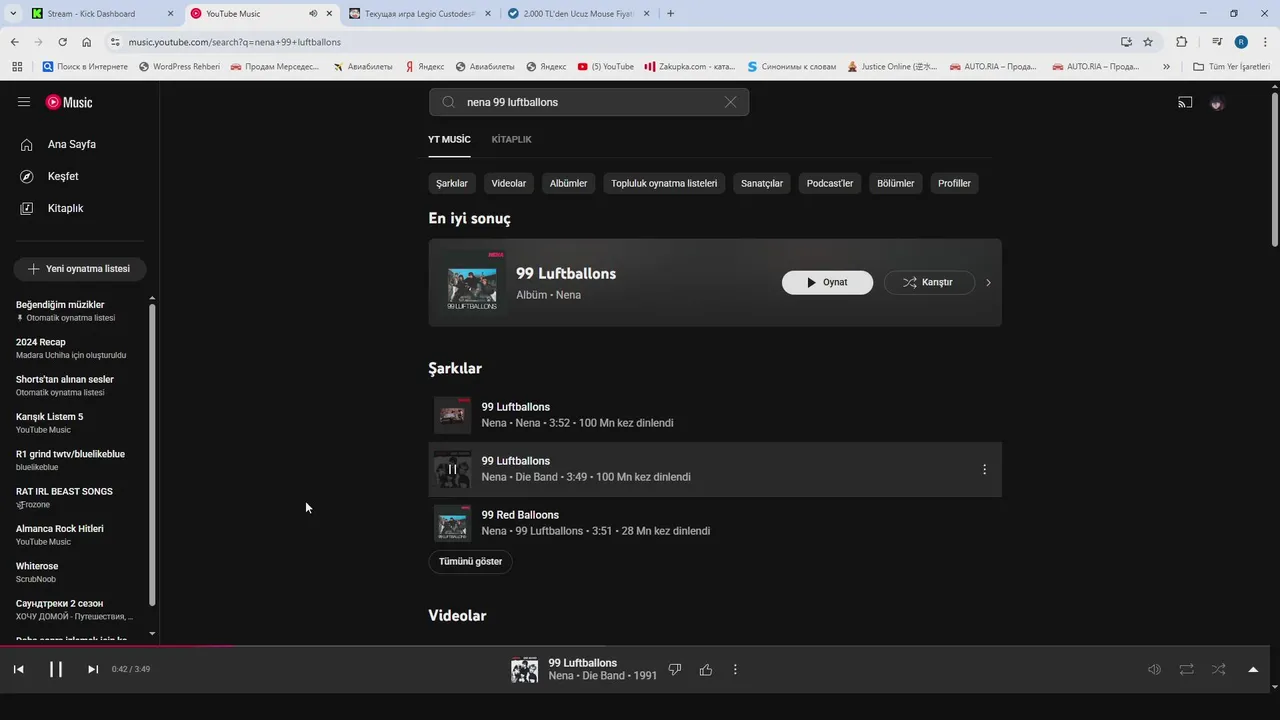Click Karıştır shuffle button
The image size is (1280, 720).
click(x=929, y=283)
